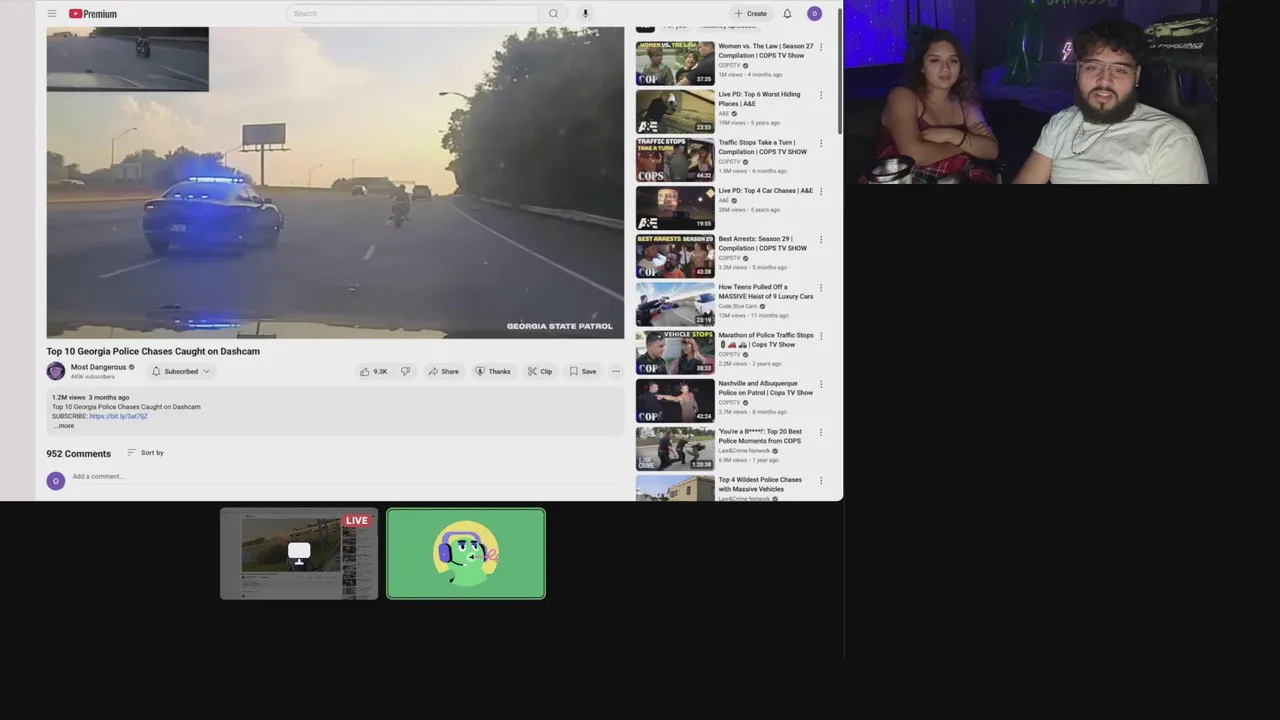Click in the YouTube search field
The image size is (1280, 720).
pyautogui.click(x=412, y=13)
